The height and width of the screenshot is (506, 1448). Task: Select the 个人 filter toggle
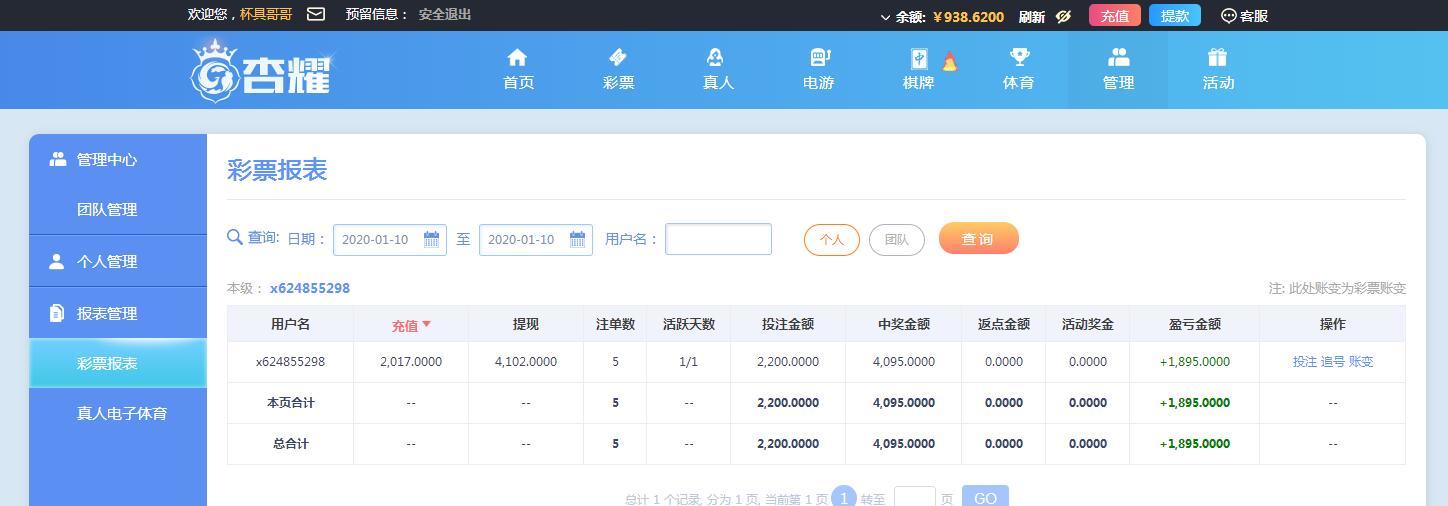(832, 240)
